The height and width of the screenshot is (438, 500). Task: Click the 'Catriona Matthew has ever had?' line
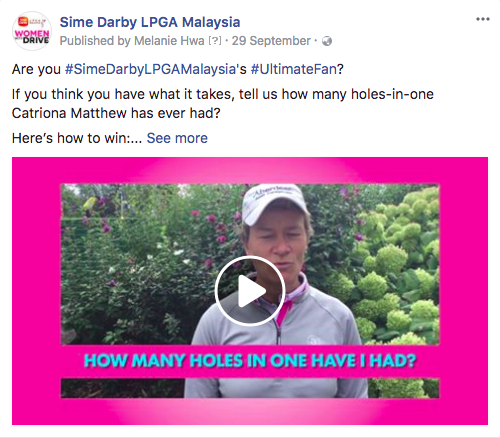pos(116,113)
